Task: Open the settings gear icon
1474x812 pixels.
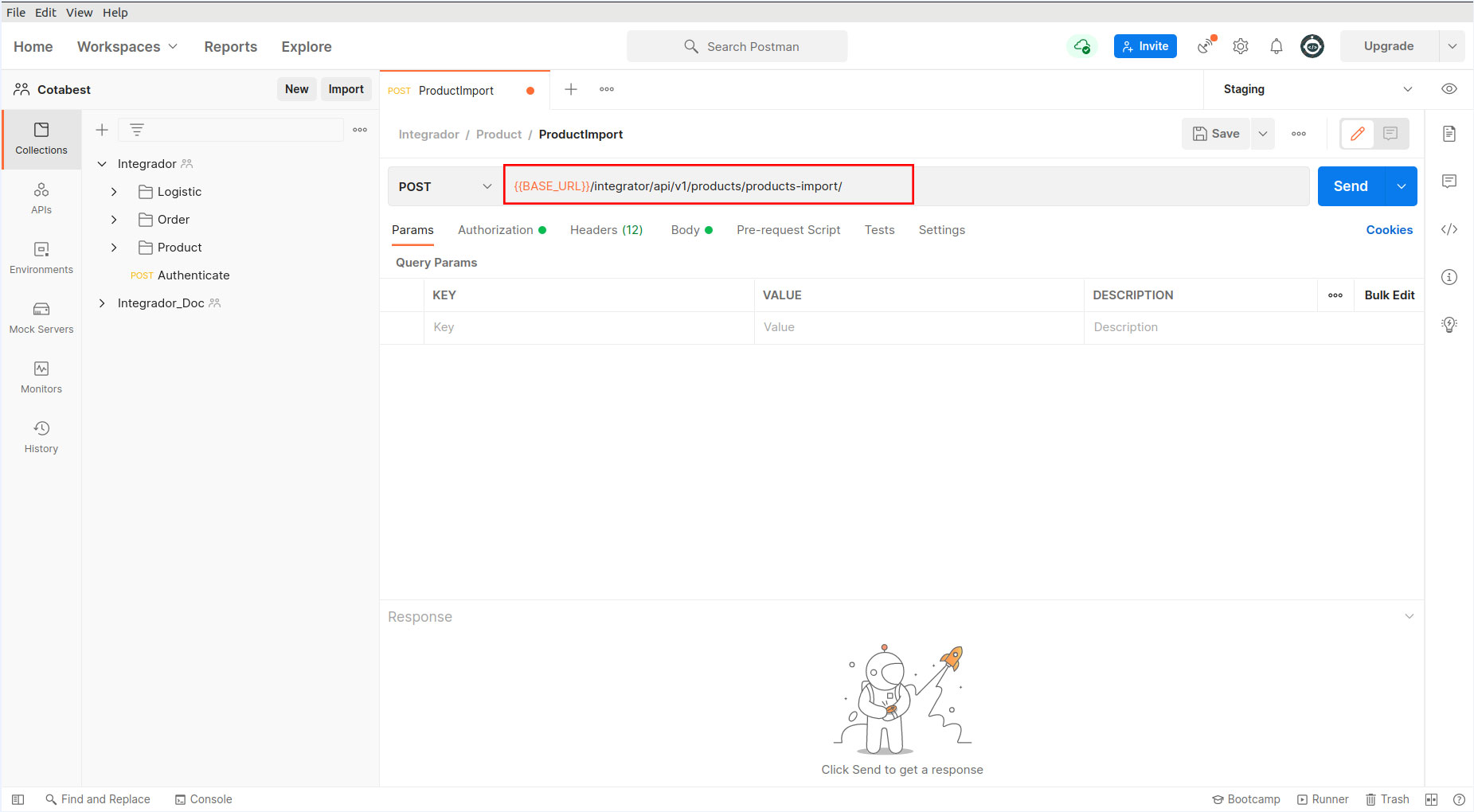Action: click(1241, 46)
